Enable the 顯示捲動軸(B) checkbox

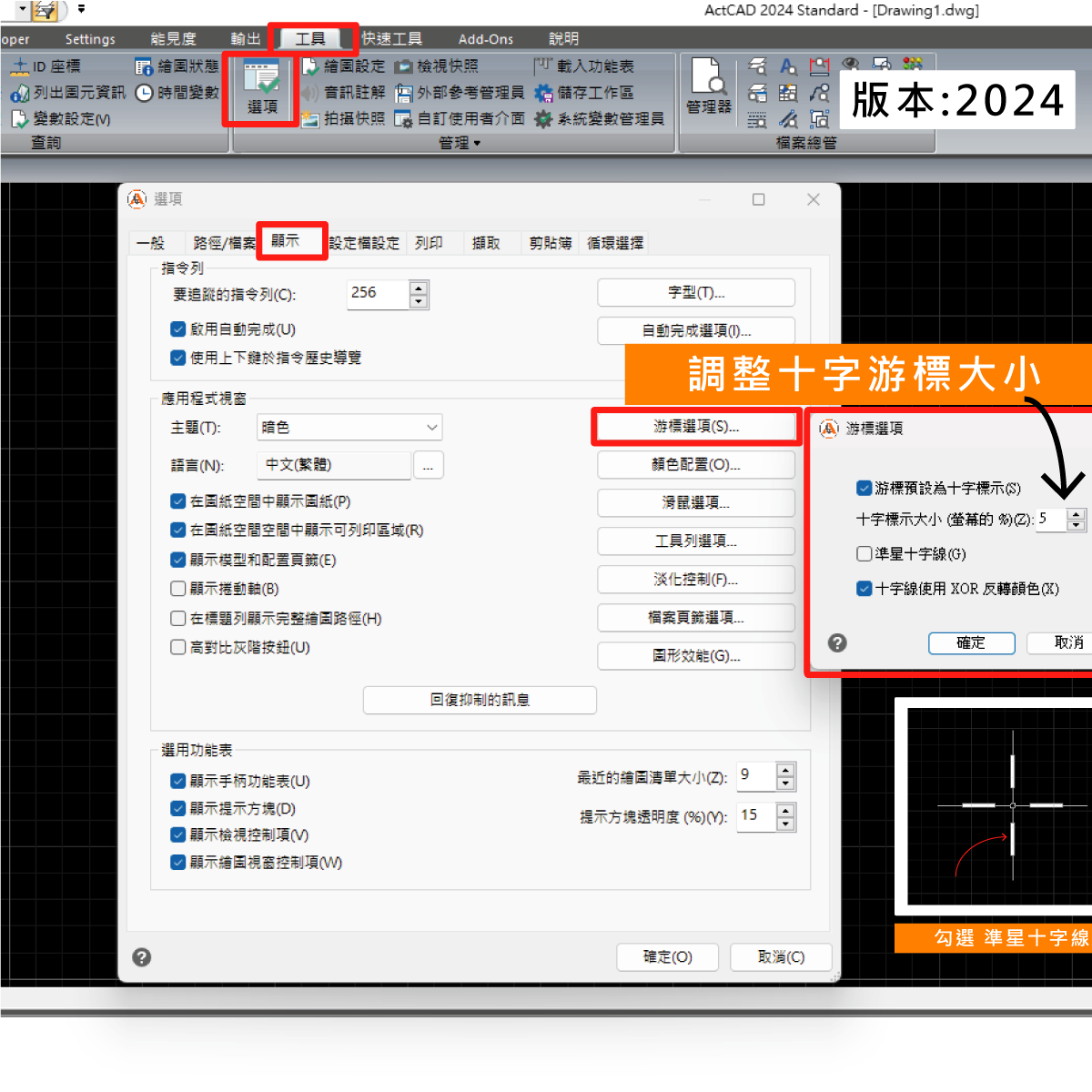point(178,589)
